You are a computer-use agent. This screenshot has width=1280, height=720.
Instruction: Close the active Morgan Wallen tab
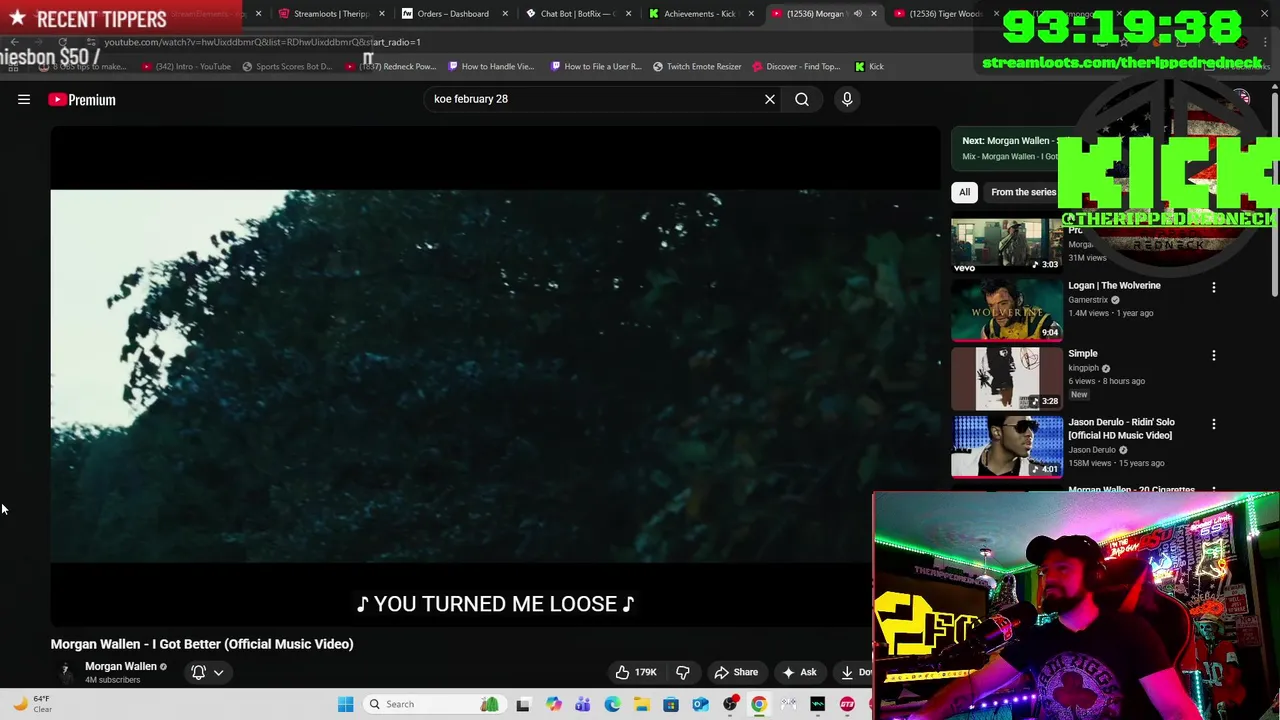click(874, 14)
